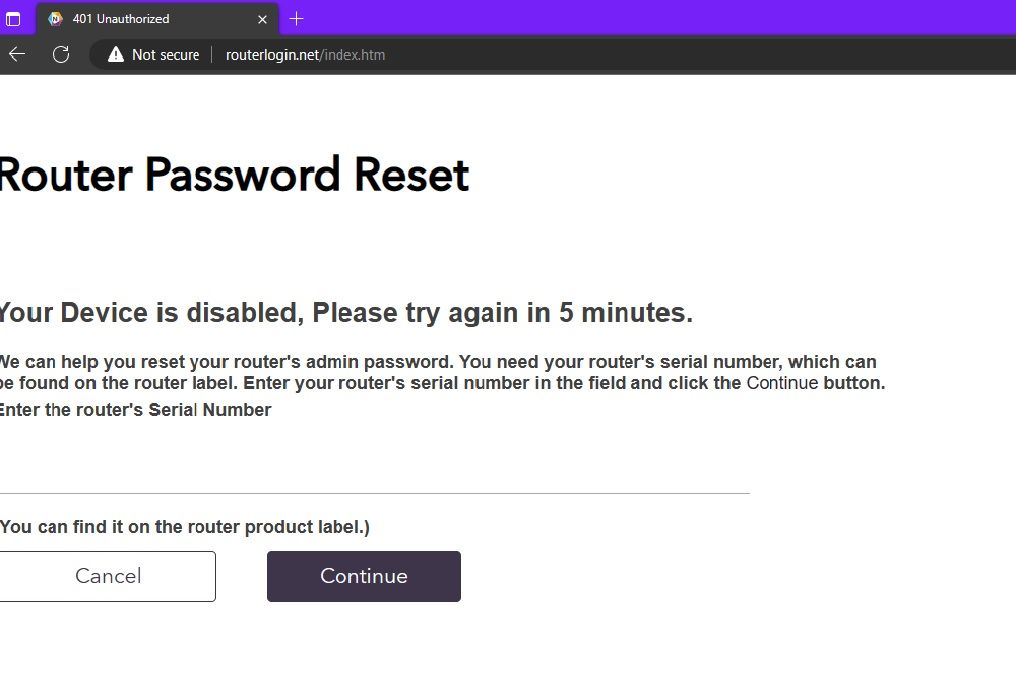Screen dimensions: 1016x686
Task: Click the Enter the router's Serial Number label
Action: [x=135, y=409]
